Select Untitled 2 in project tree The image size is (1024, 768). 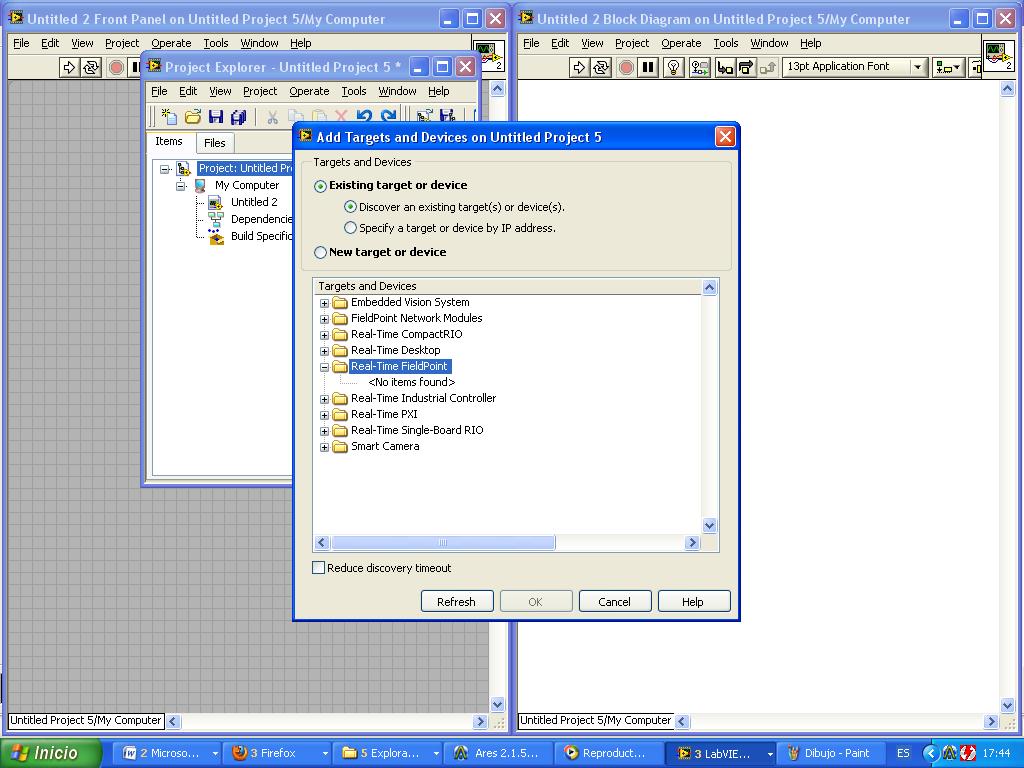tap(254, 202)
